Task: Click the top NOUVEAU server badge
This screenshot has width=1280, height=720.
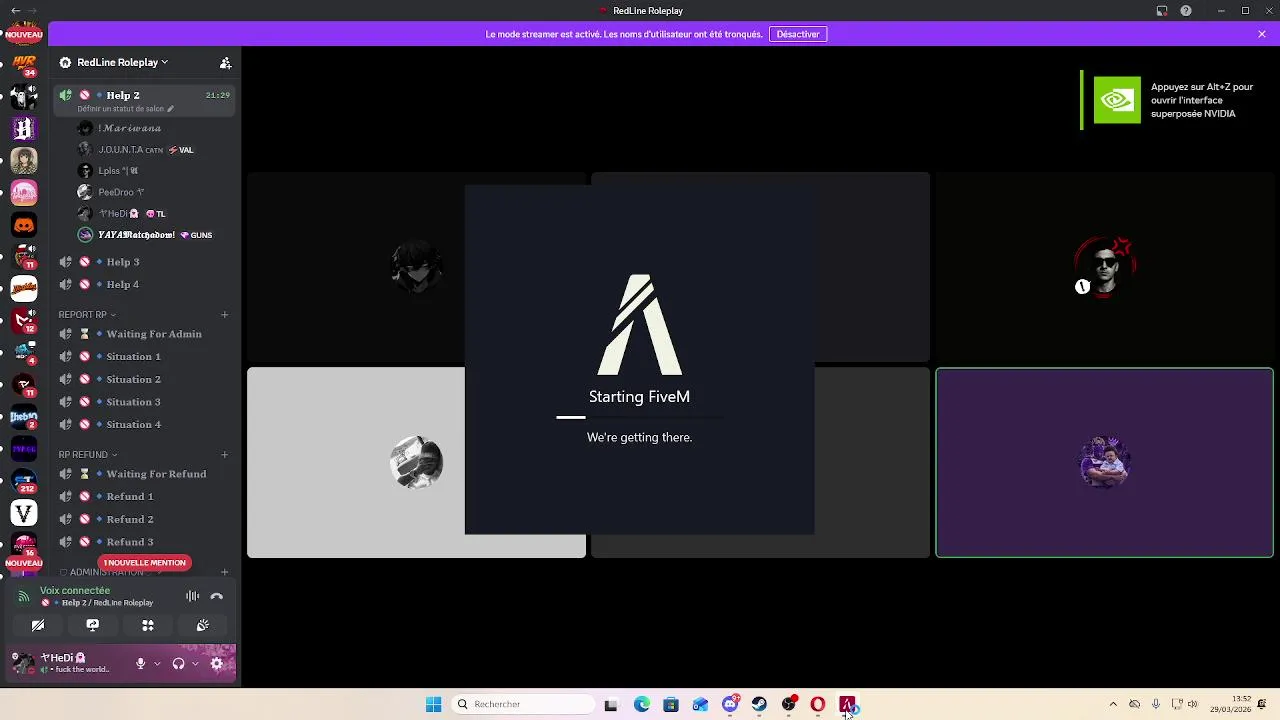Action: click(x=24, y=34)
